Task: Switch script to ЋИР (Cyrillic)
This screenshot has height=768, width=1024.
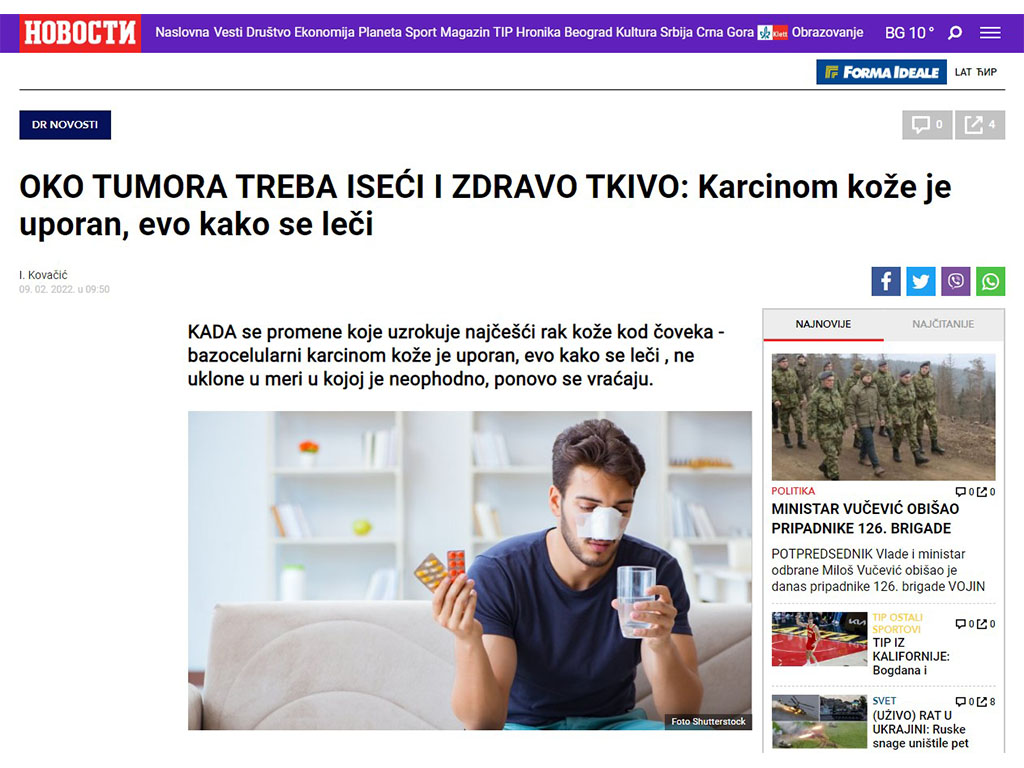Action: pos(987,72)
